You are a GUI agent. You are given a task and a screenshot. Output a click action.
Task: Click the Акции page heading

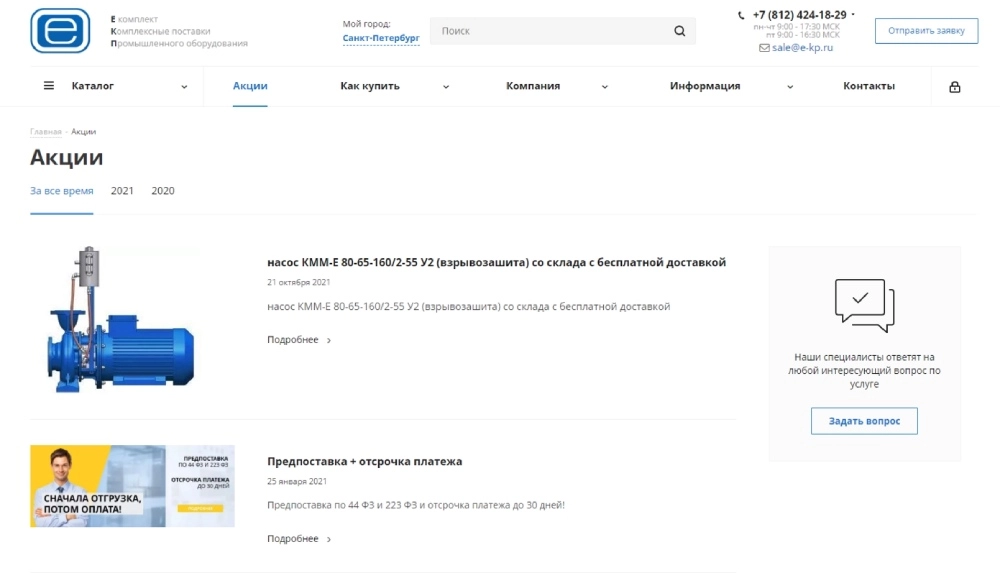pyautogui.click(x=66, y=157)
